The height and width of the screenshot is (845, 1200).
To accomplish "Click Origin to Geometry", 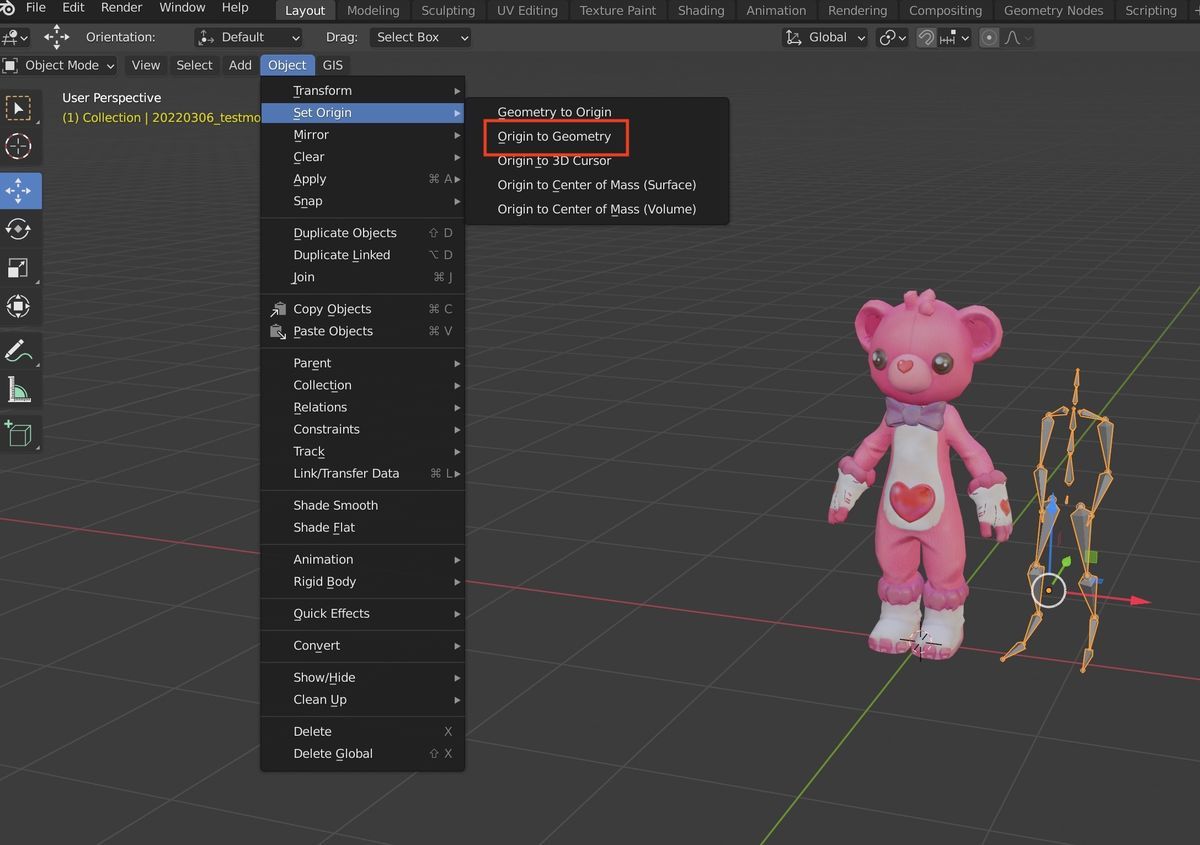I will pos(555,136).
